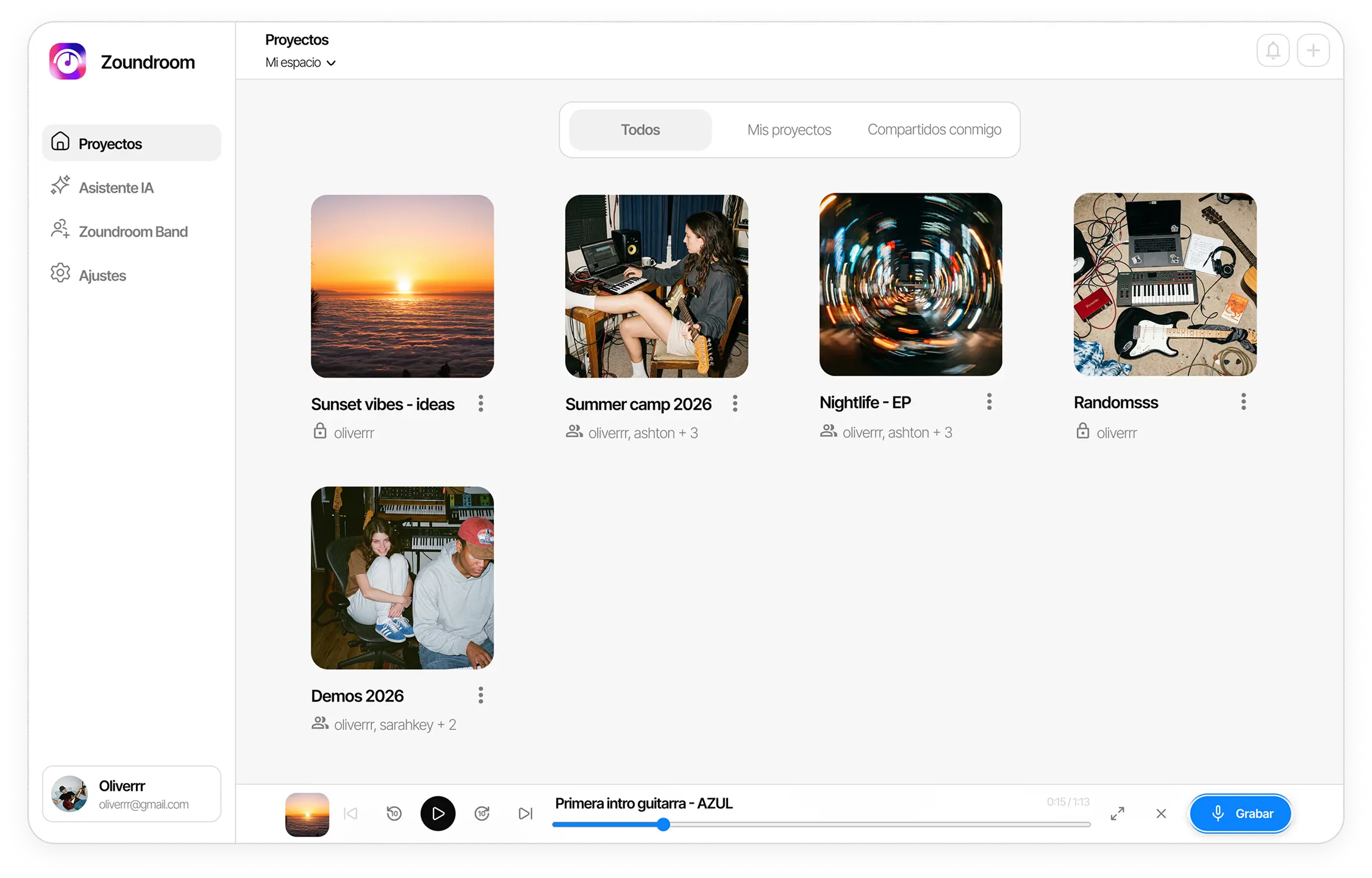Click 'oliverrr, ashton + 3' under Summer camp 2026
The image size is (1372, 878).
(x=643, y=433)
